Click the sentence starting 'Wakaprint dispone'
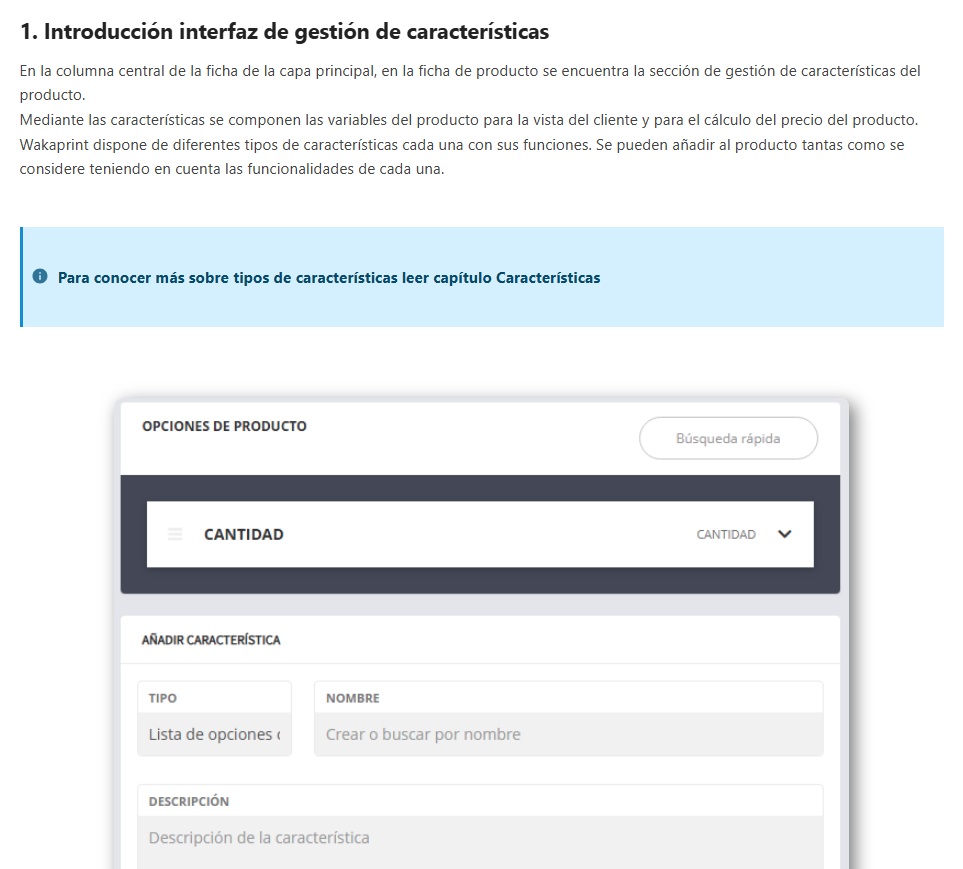This screenshot has width=963, height=869. click(x=460, y=145)
